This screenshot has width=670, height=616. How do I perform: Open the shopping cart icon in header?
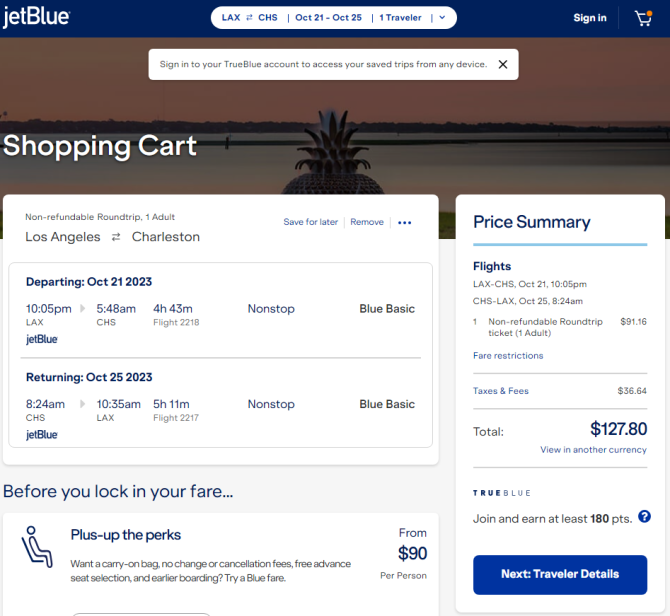(x=644, y=18)
